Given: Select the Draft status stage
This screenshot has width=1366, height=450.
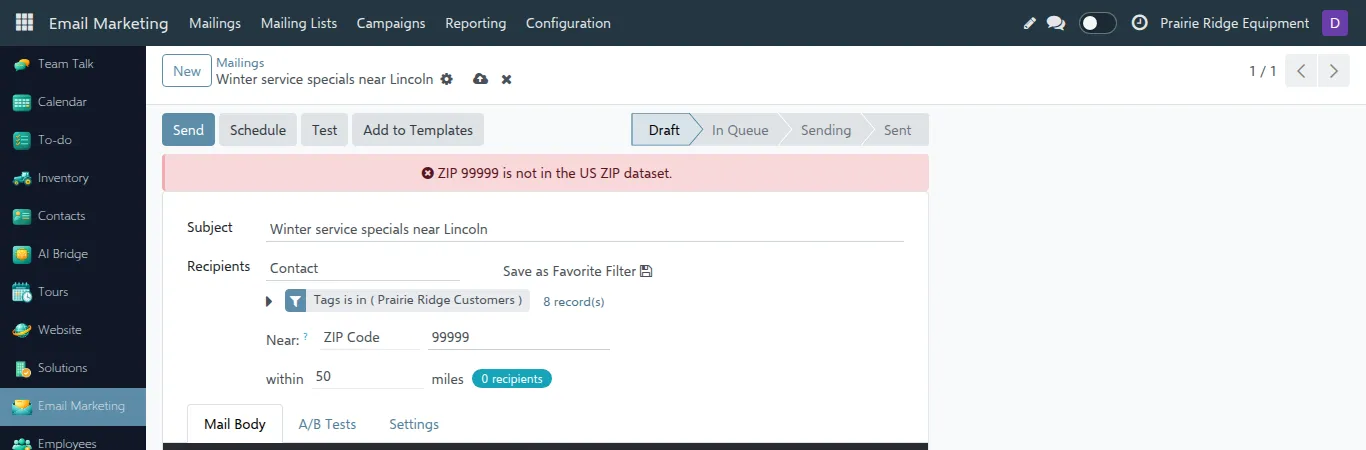Looking at the screenshot, I should (663, 130).
